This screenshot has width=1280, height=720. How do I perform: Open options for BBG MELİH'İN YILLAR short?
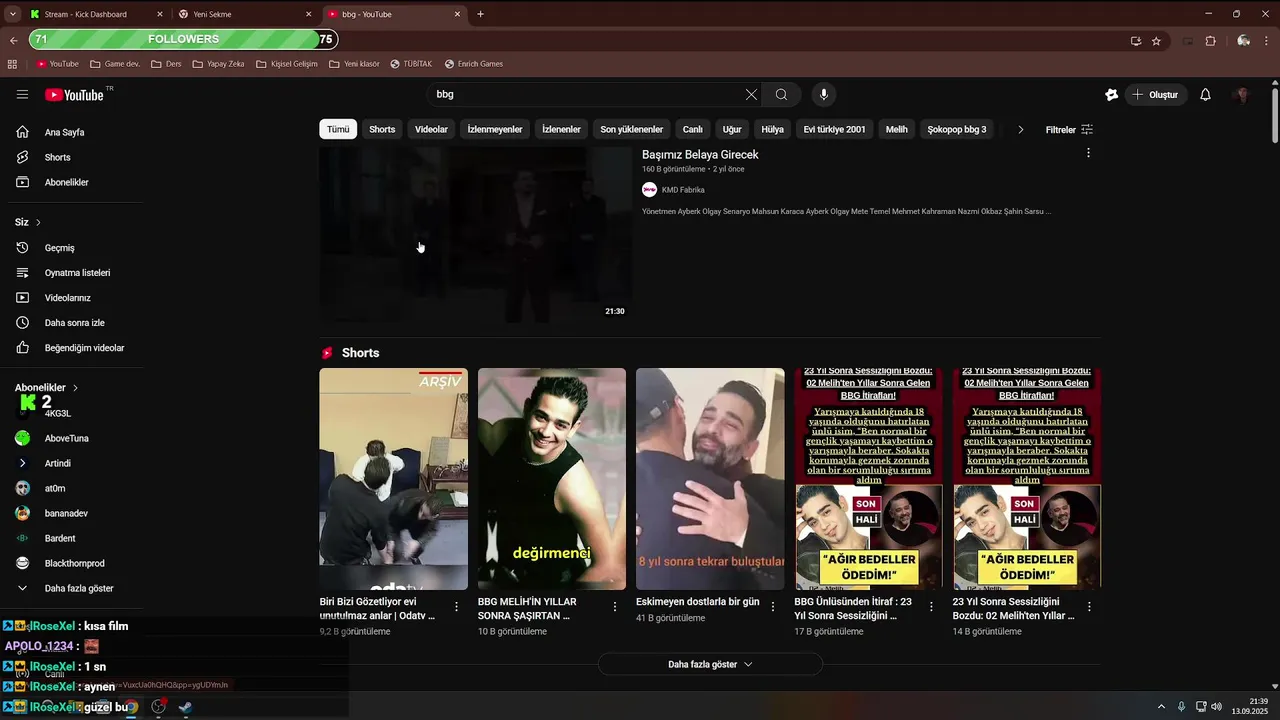click(x=614, y=606)
